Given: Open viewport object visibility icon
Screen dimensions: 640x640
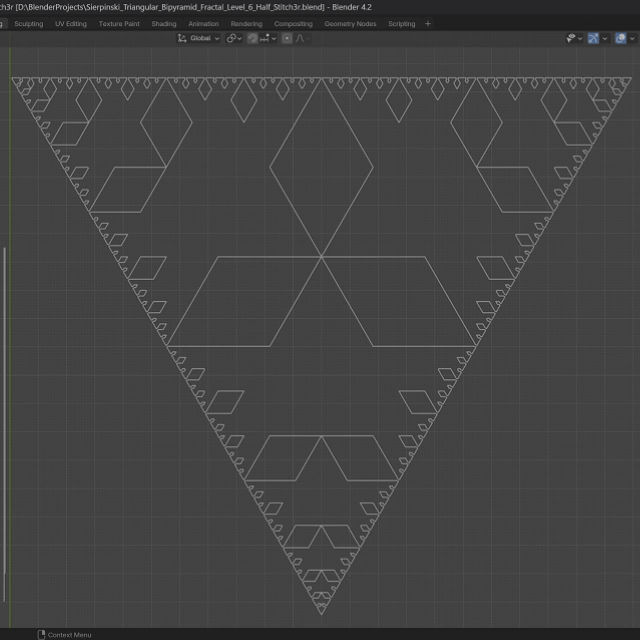Looking at the screenshot, I should (x=572, y=38).
